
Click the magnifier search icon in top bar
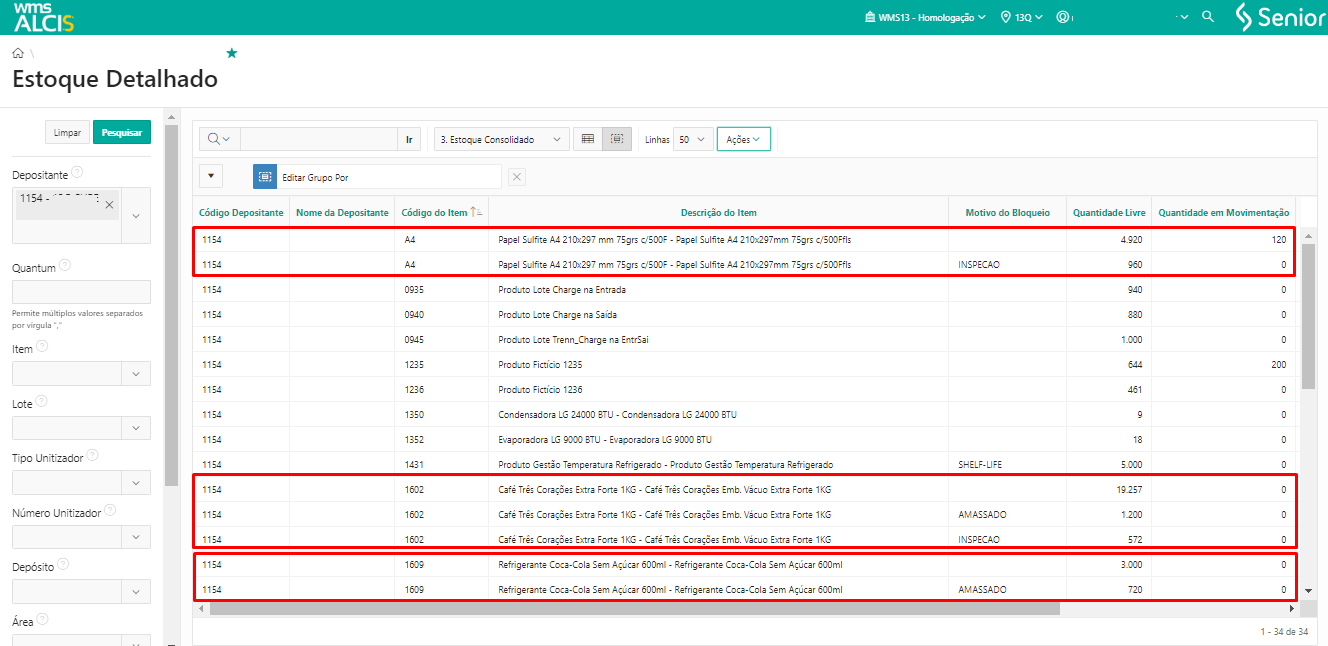(1208, 17)
